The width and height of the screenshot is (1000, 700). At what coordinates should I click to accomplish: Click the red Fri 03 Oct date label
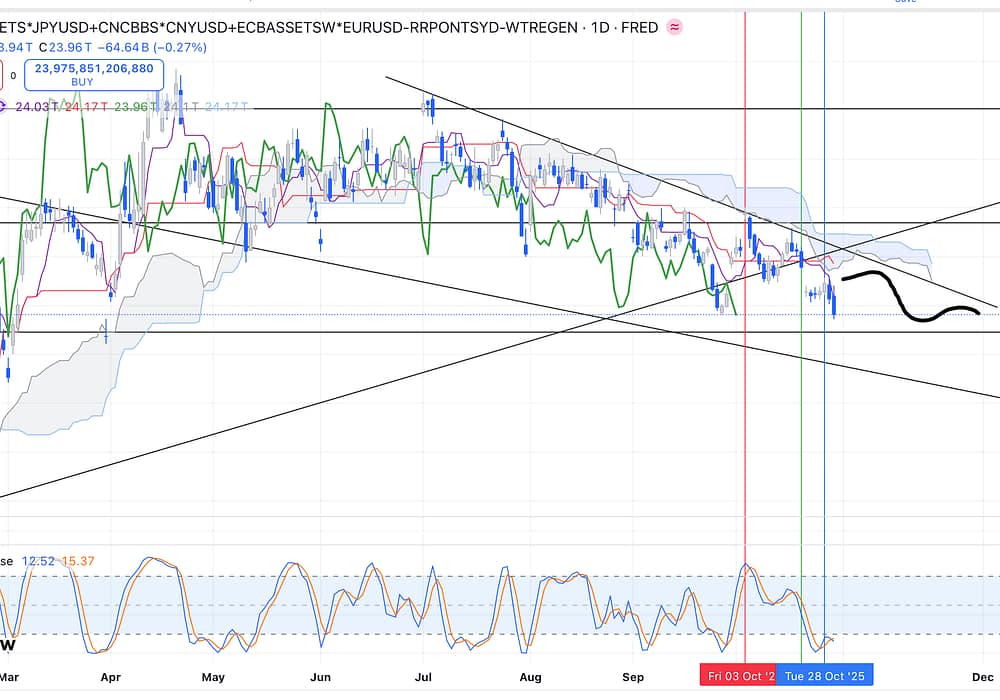click(x=738, y=676)
